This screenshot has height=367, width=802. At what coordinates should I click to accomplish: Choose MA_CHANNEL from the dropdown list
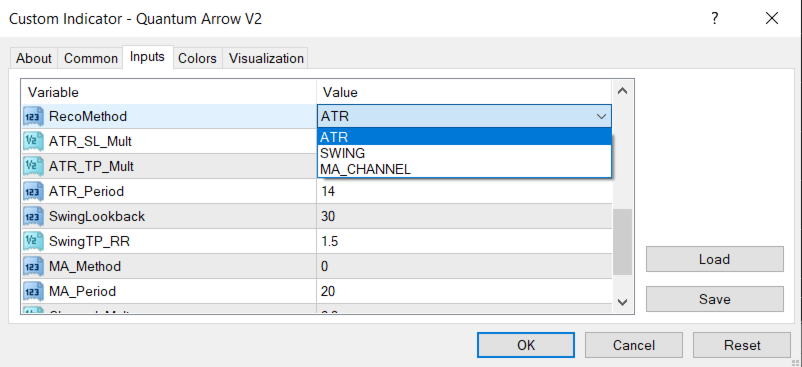click(x=464, y=169)
